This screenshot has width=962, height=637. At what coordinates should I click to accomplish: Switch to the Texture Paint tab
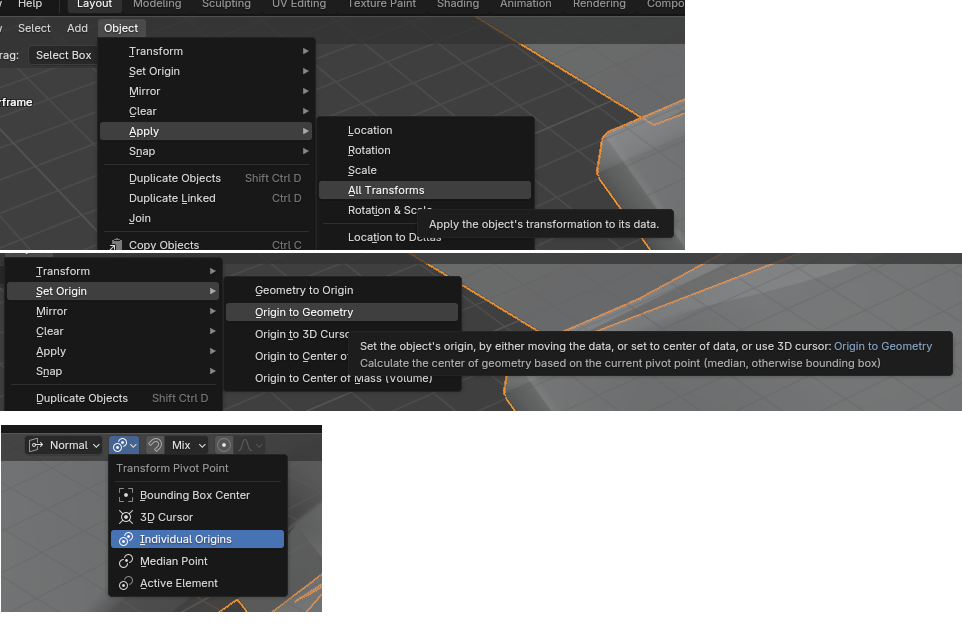coord(382,4)
